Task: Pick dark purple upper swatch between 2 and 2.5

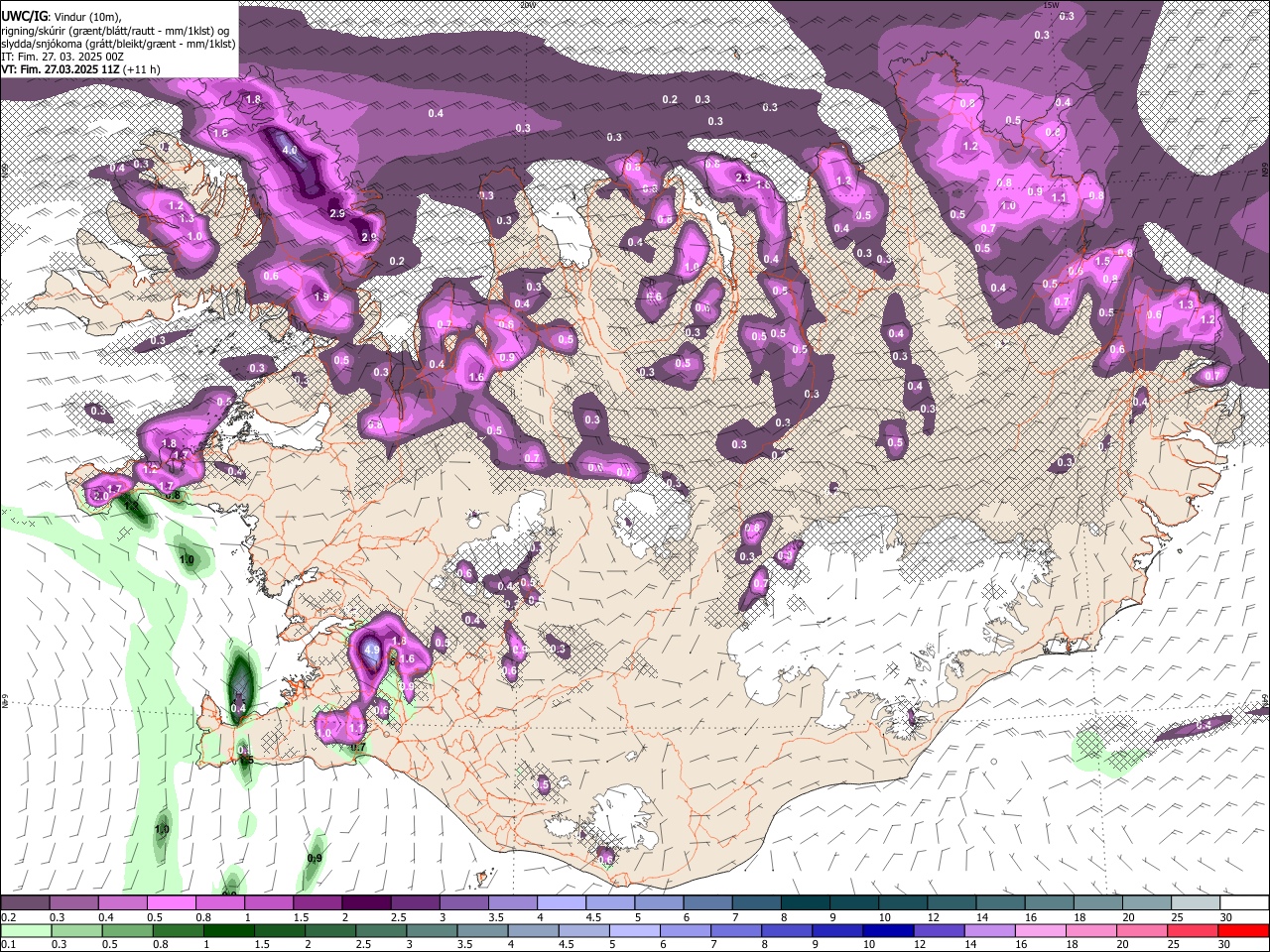Action: pyautogui.click(x=365, y=902)
